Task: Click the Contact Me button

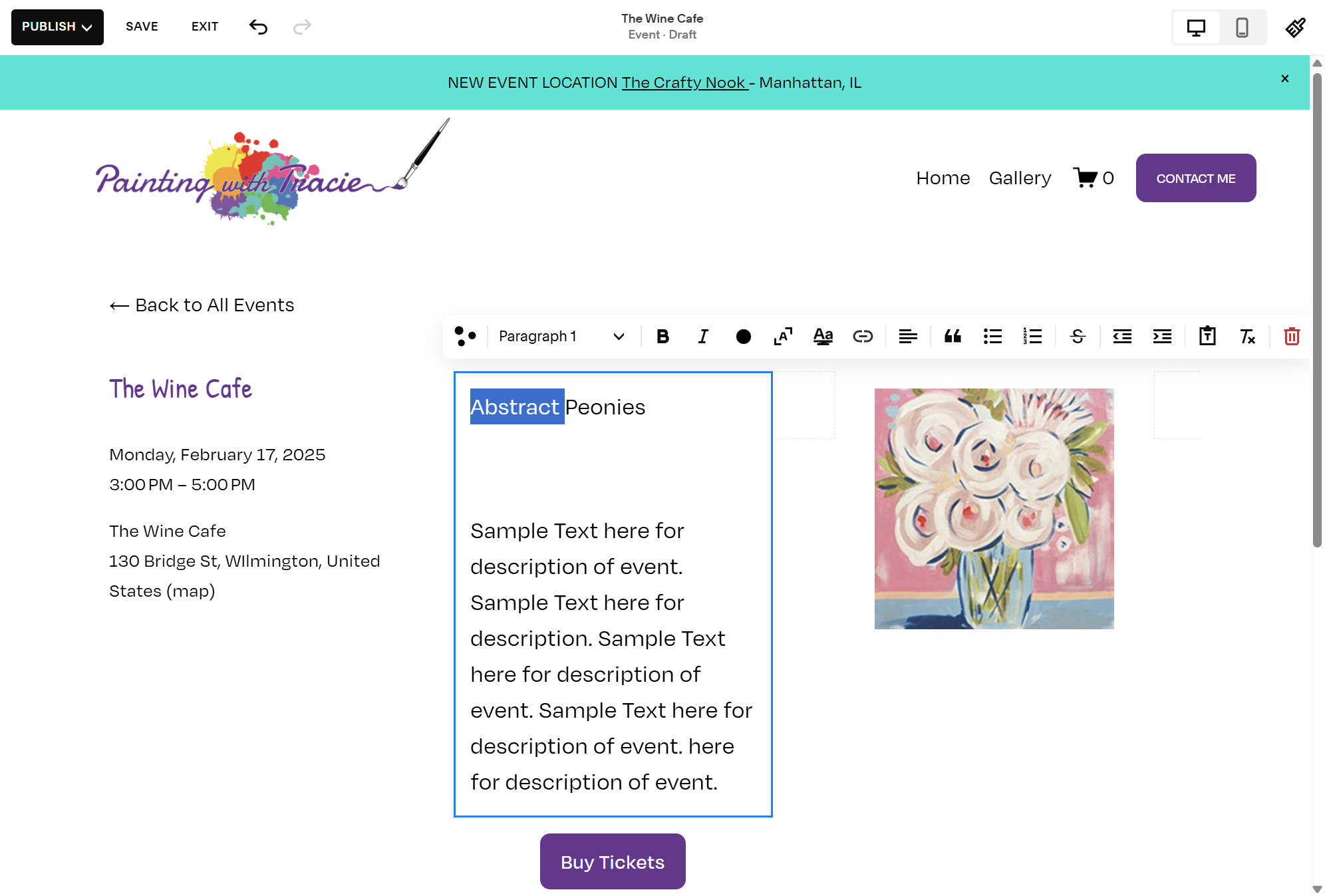Action: point(1196,178)
